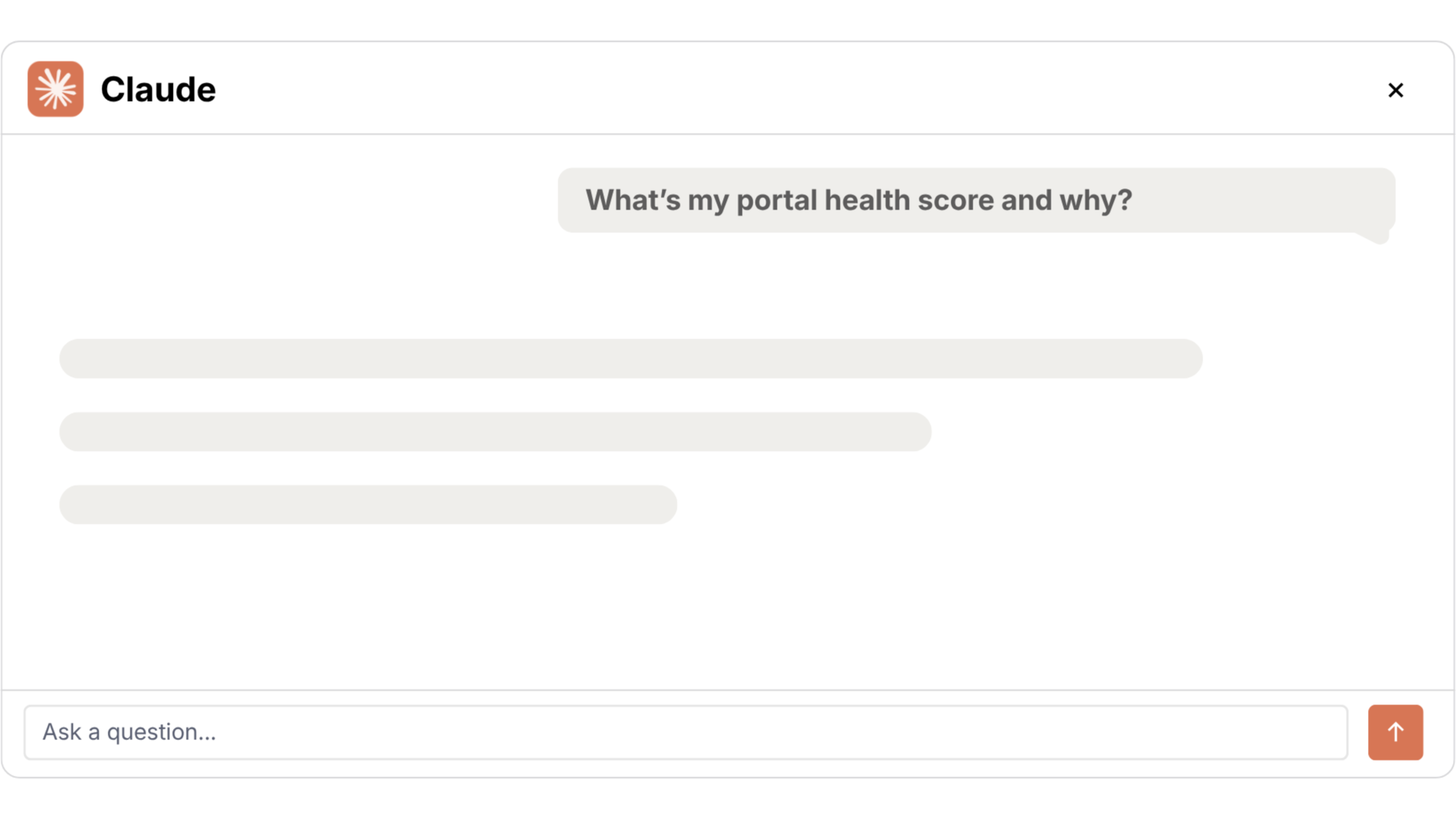Click the middle loading placeholder bar

point(495,432)
